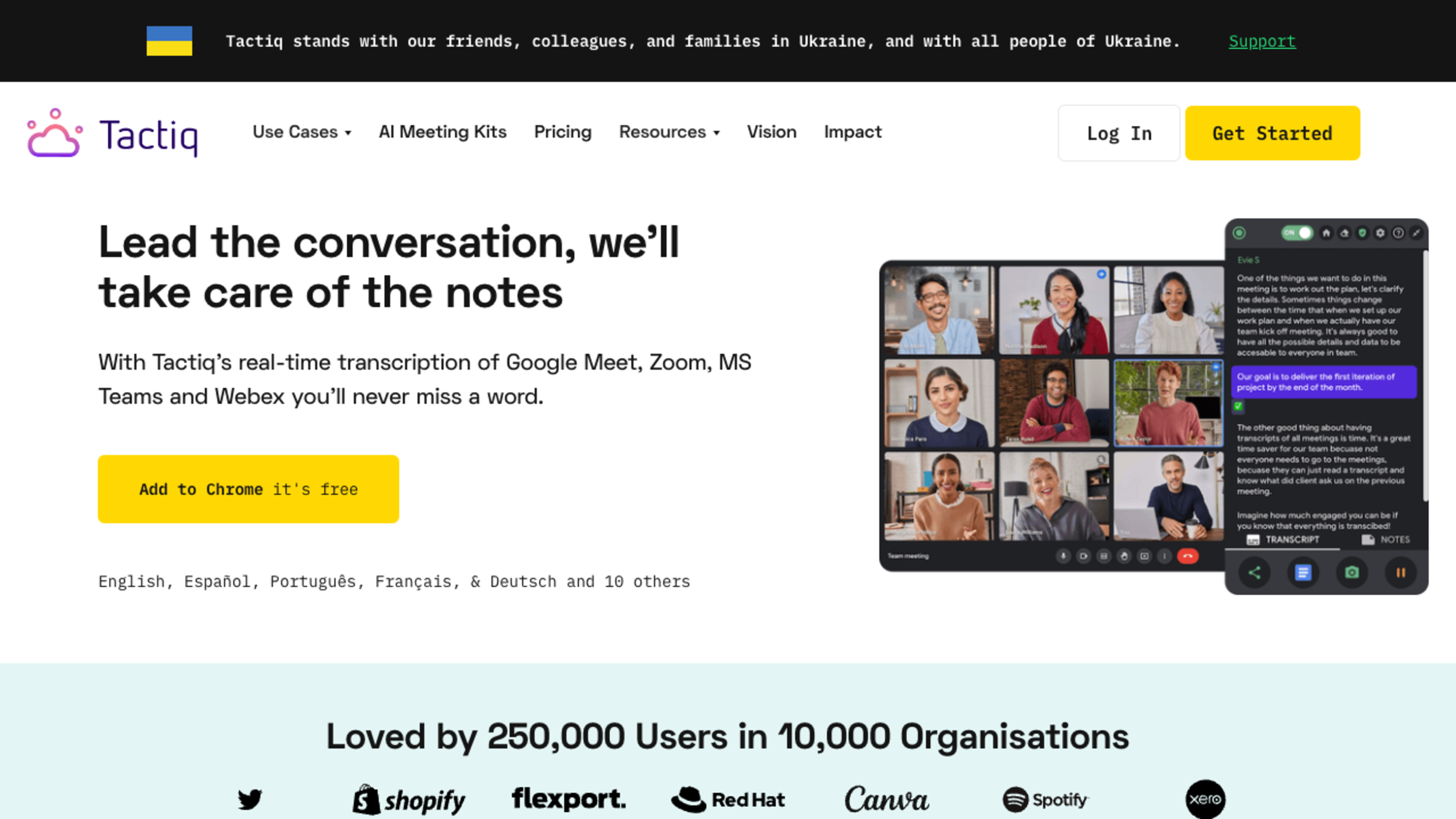Click the Add to Chrome button

(248, 489)
